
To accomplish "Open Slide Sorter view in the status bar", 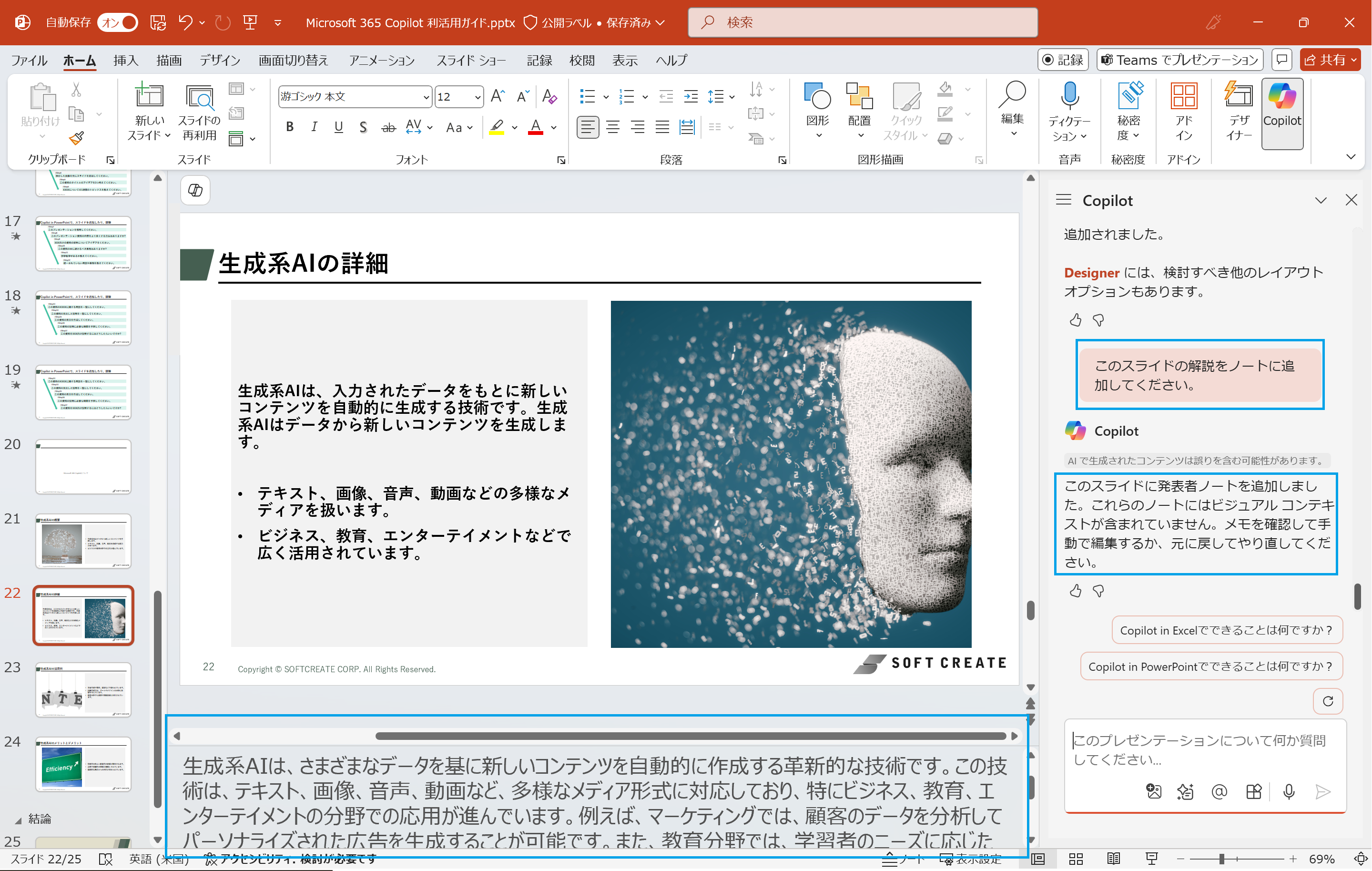I will pos(1076,859).
